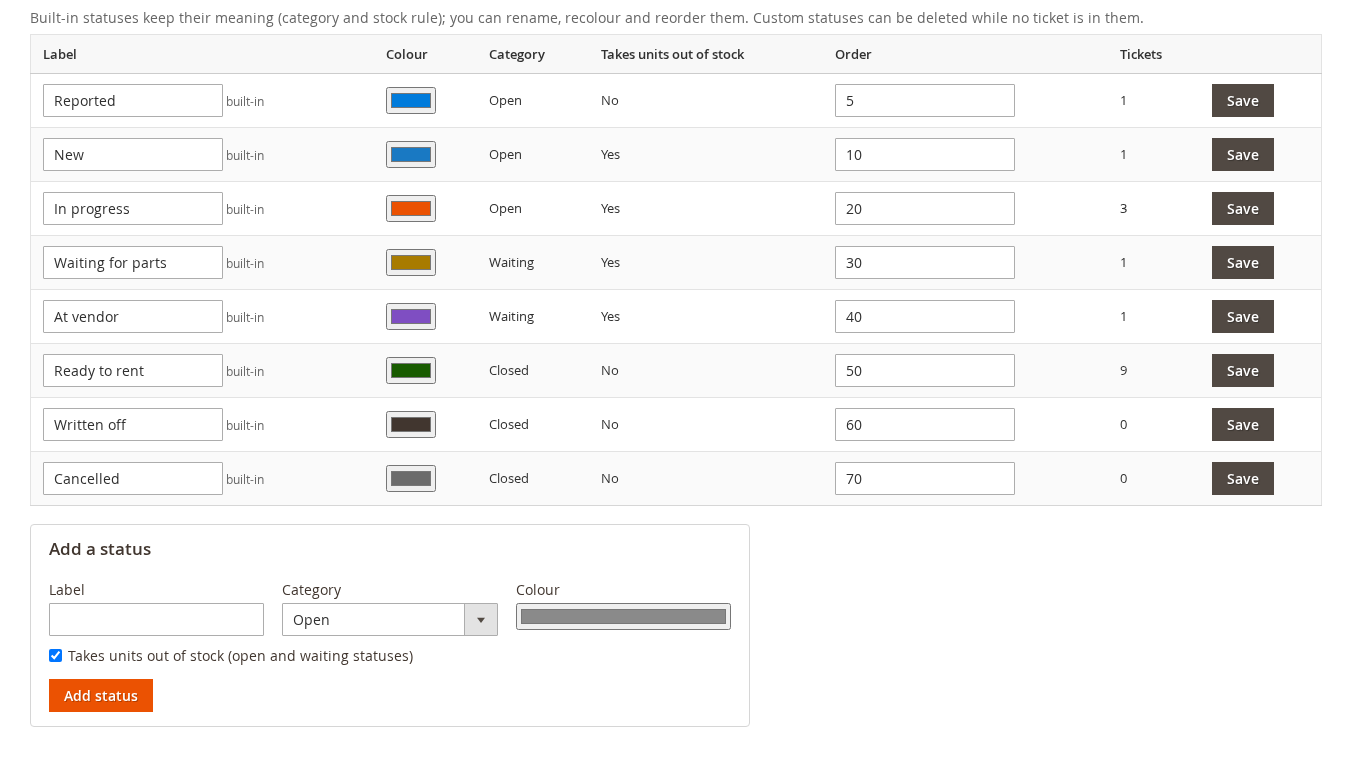The image size is (1352, 775).
Task: Click the Tickets column header
Action: (x=1141, y=55)
